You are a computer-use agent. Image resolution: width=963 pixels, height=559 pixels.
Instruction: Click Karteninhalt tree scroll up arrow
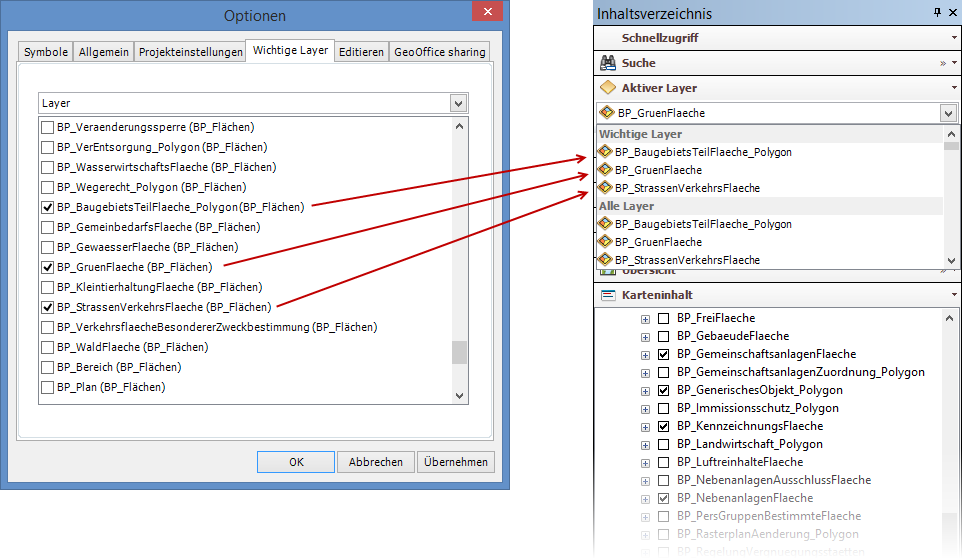coord(949,318)
